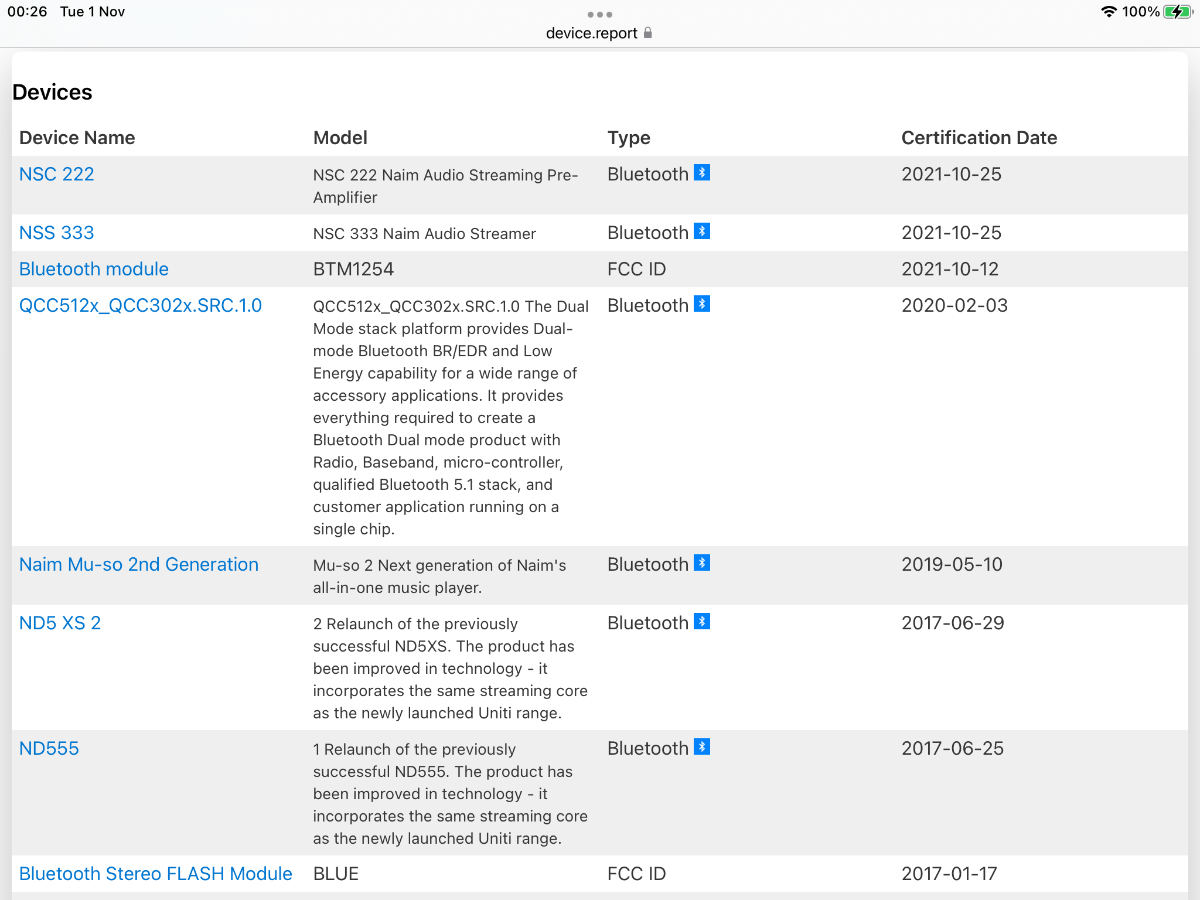The image size is (1200, 900).
Task: Click certification date 2017-01-17
Action: pyautogui.click(x=950, y=874)
